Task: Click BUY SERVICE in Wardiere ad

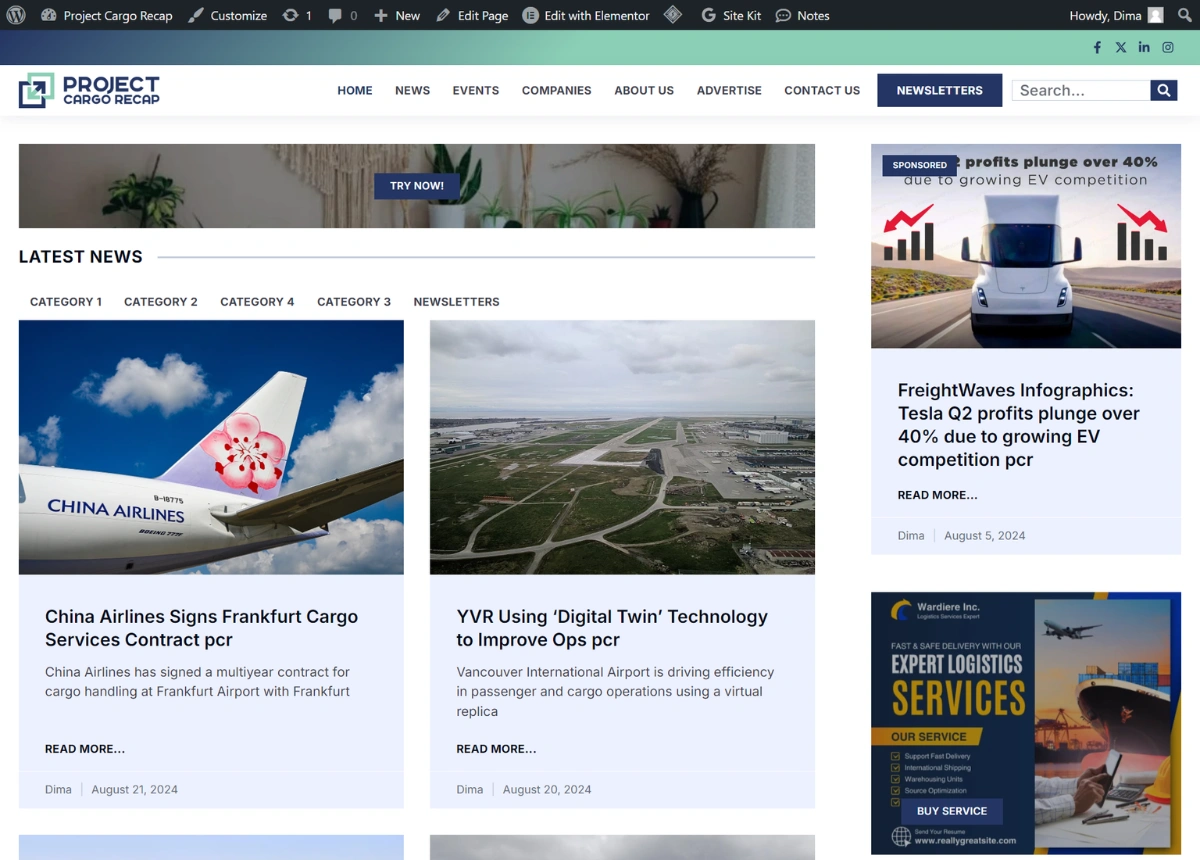Action: [952, 811]
